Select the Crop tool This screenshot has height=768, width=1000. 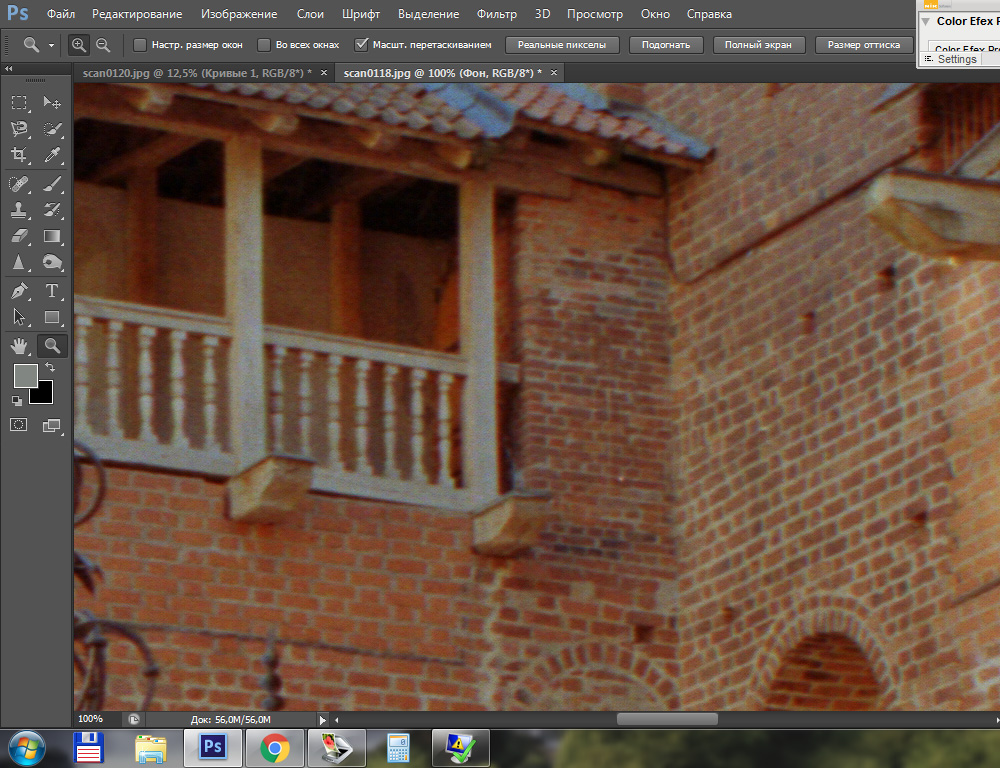click(19, 155)
